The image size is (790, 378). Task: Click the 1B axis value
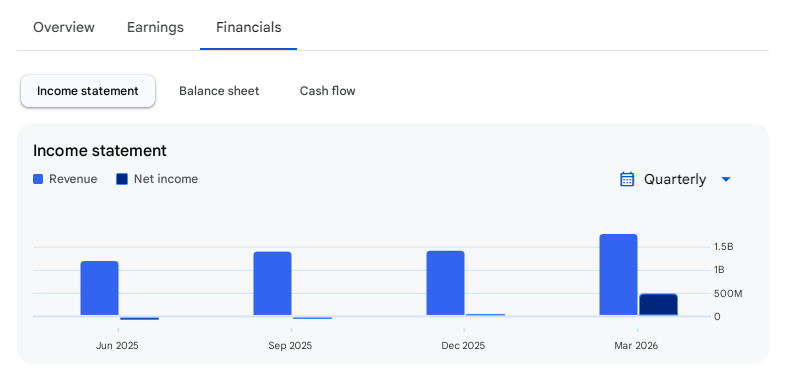(719, 270)
